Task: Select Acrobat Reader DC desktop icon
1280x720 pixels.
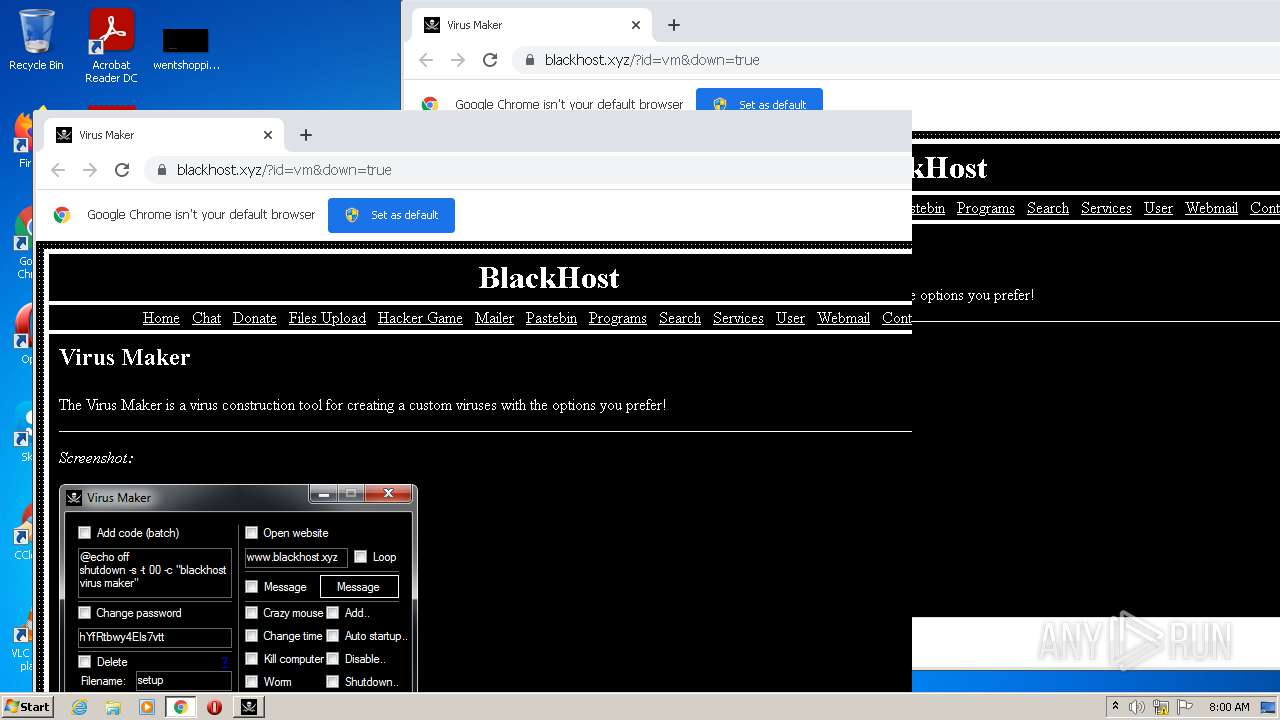Action: coord(111,46)
